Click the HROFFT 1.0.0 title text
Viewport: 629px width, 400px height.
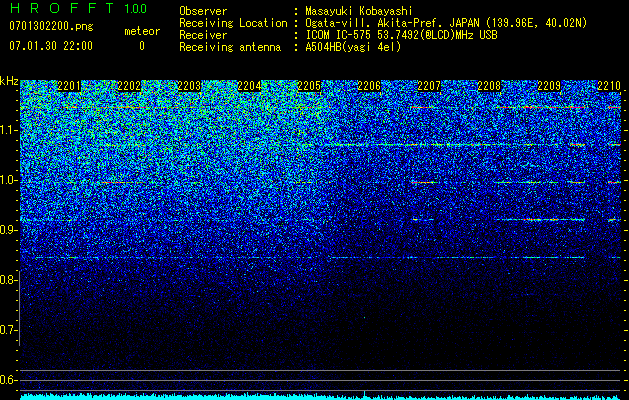point(79,8)
